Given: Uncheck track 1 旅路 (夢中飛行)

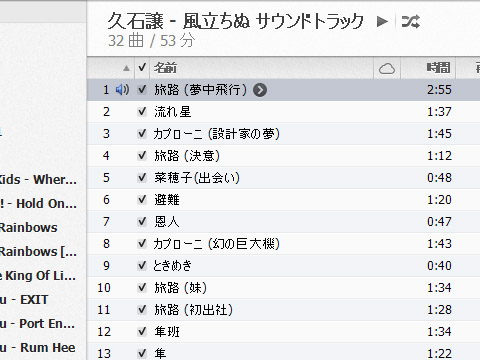Looking at the screenshot, I should 142,90.
